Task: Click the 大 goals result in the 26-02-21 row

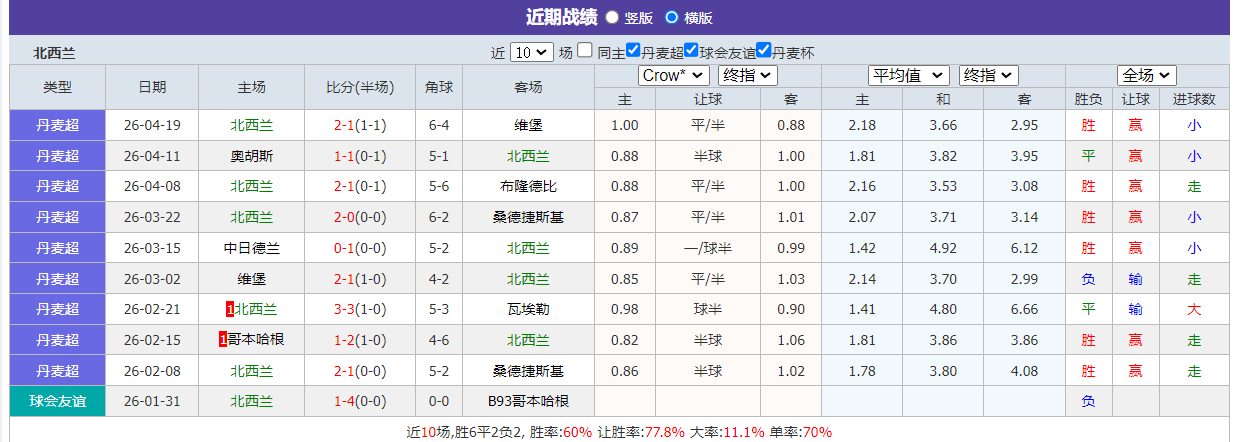Action: 1194,309
